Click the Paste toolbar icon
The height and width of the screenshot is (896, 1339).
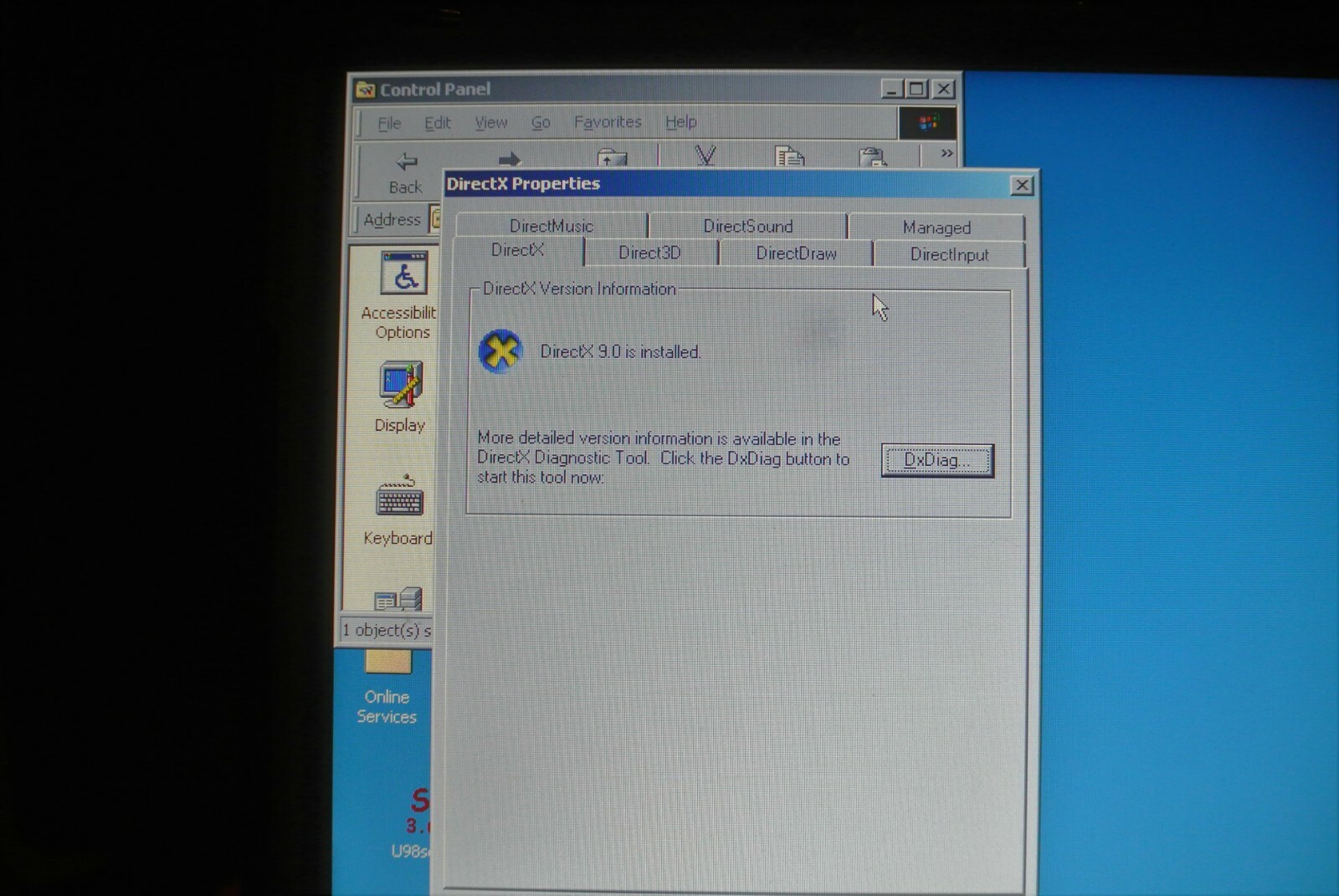[872, 156]
